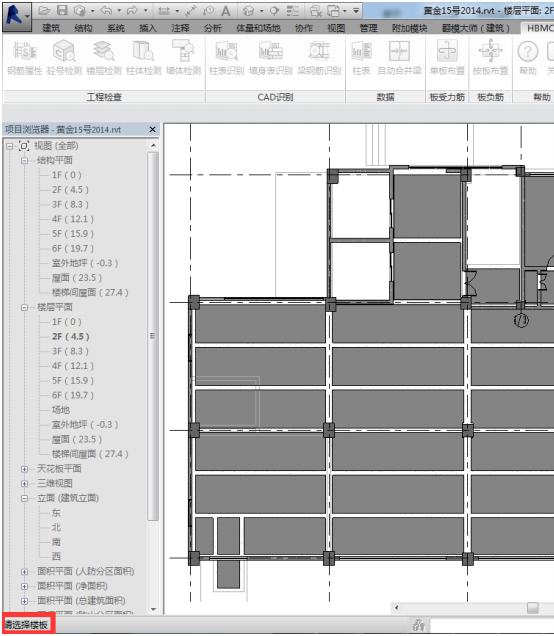Click the 帮助 question mark icon
Screen dimensions: 554x636
coord(528,52)
